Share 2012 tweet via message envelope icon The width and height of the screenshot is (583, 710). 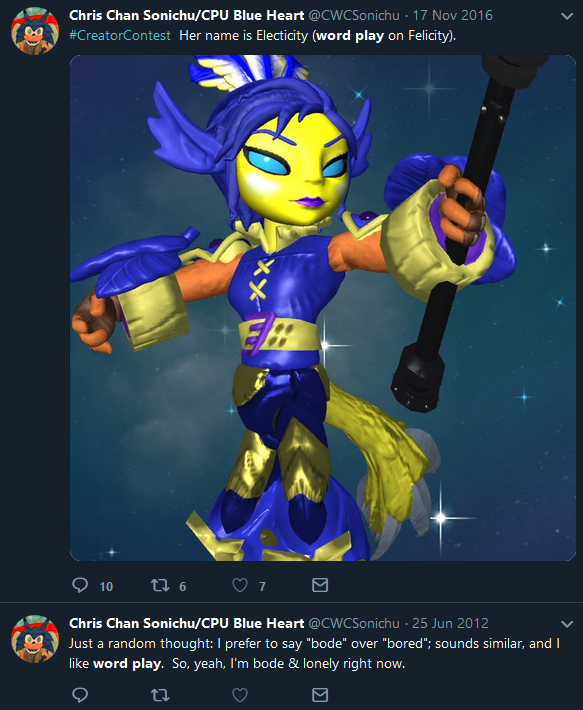[320, 695]
